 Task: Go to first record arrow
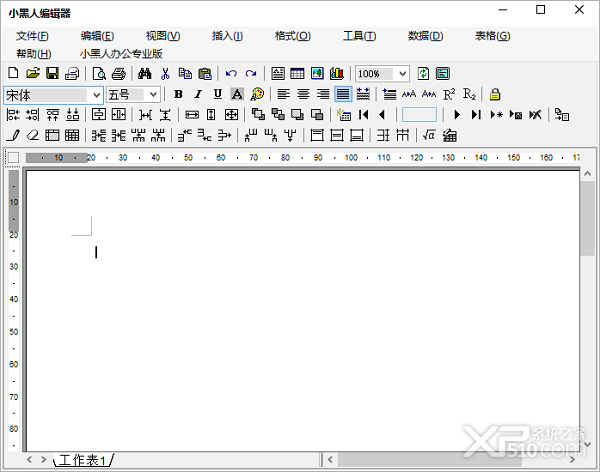pyautogui.click(x=364, y=114)
